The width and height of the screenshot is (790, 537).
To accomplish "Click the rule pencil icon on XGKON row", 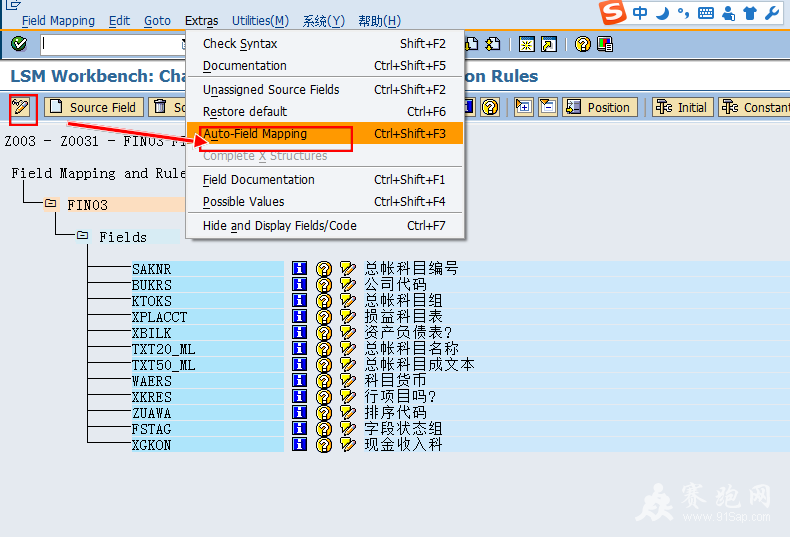I will 348,445.
